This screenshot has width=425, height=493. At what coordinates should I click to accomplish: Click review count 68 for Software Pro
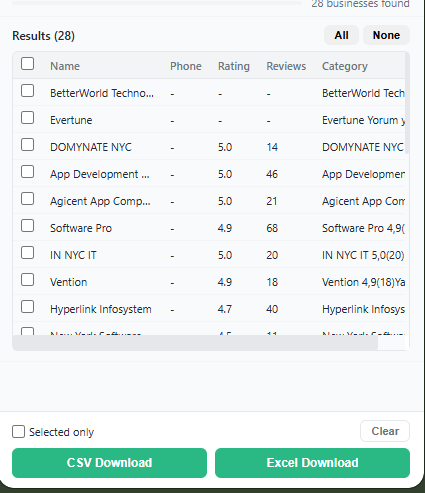coord(272,228)
